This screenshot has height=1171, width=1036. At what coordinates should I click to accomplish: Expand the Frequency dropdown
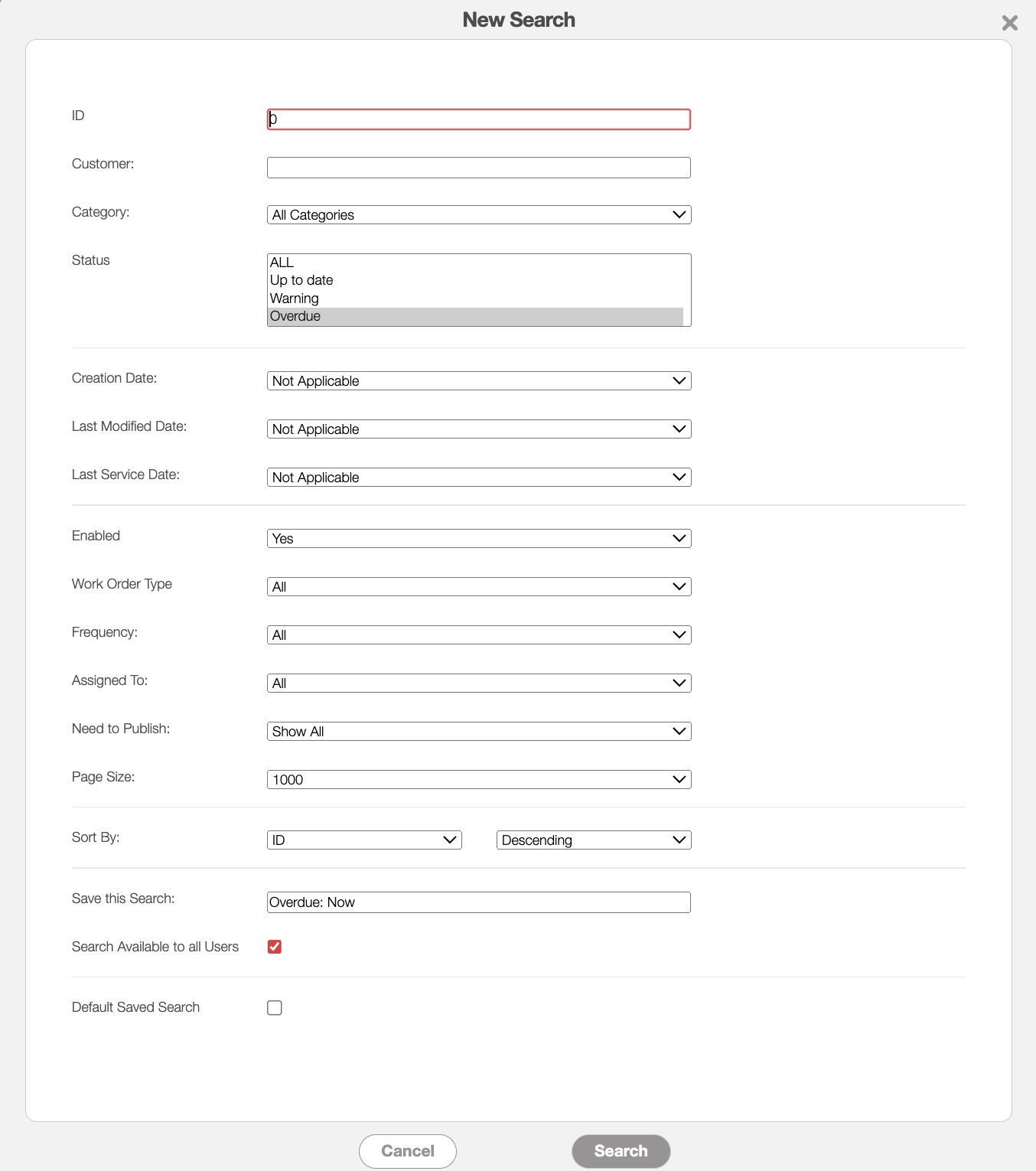click(479, 635)
